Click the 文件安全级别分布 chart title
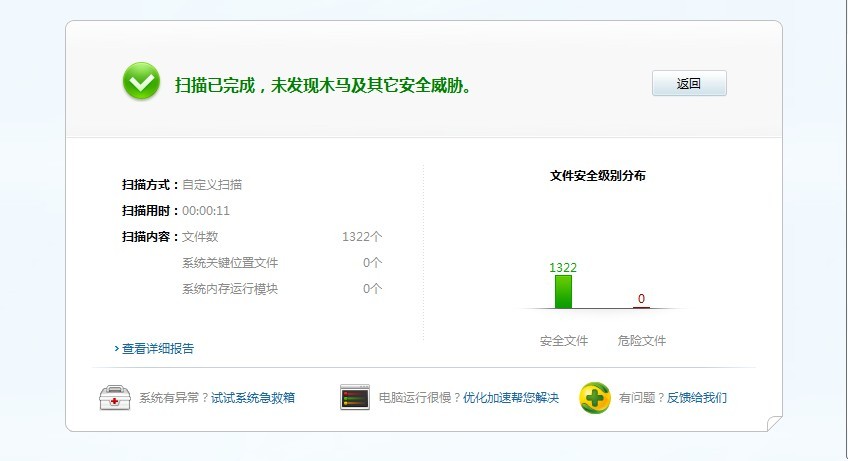Screen dimensions: 848x461 point(598,176)
